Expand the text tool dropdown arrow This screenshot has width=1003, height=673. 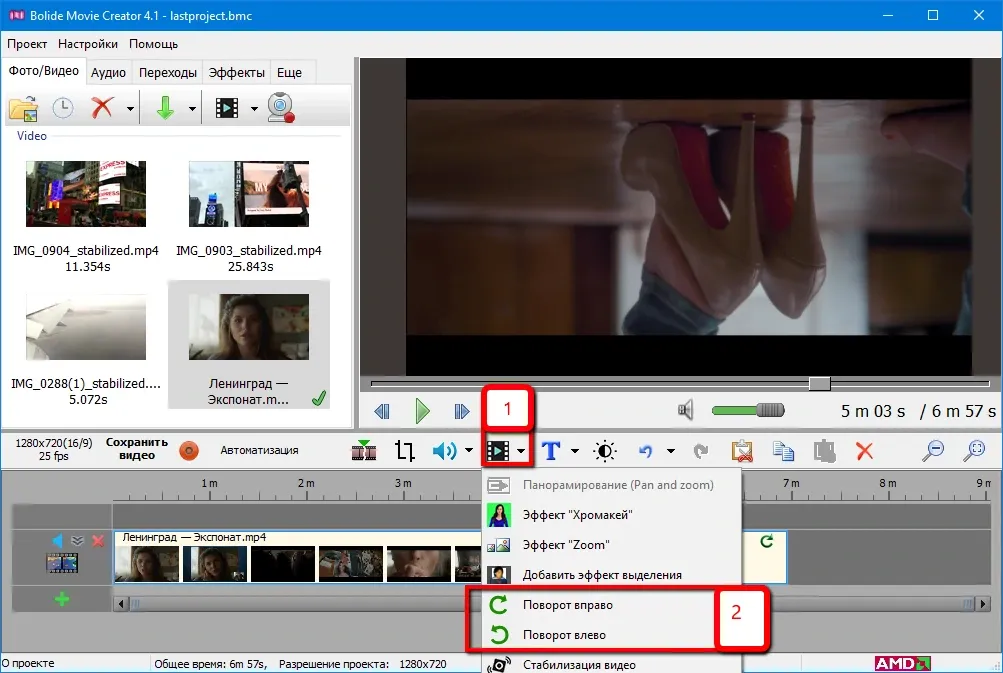(574, 451)
